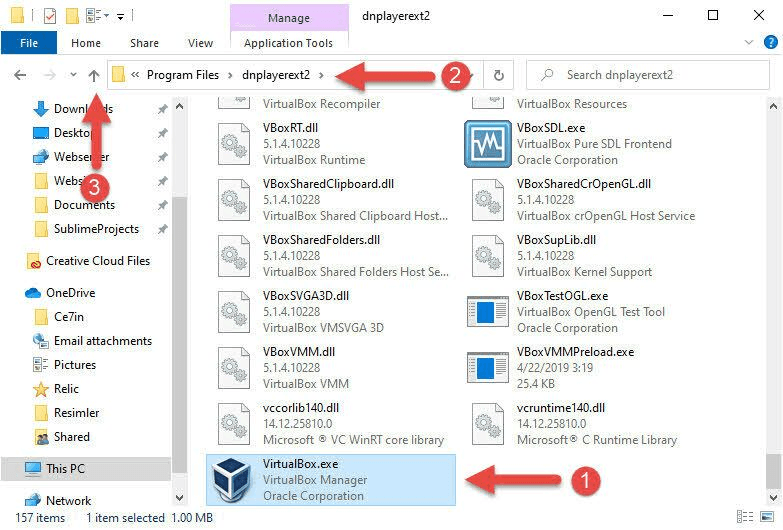Open the VirtualBox.exe application icon
The image size is (783, 530).
[232, 481]
